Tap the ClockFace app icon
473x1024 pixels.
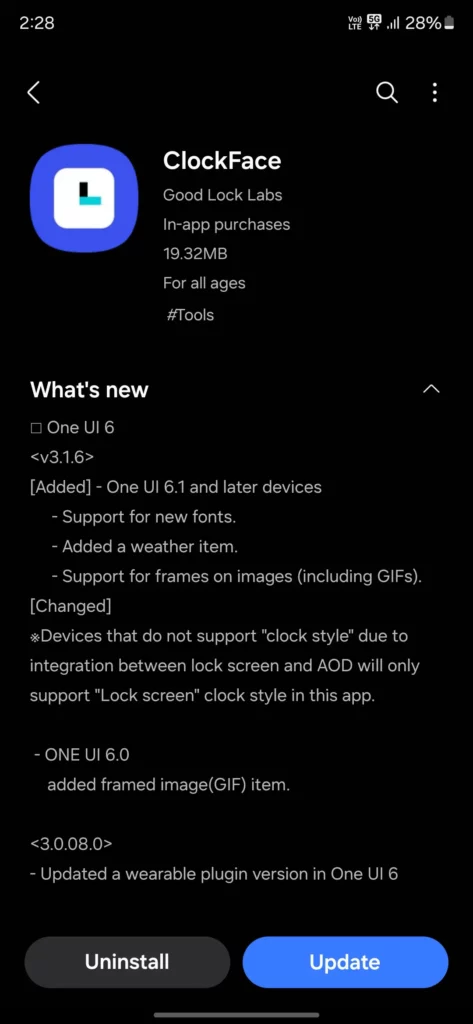pos(84,198)
